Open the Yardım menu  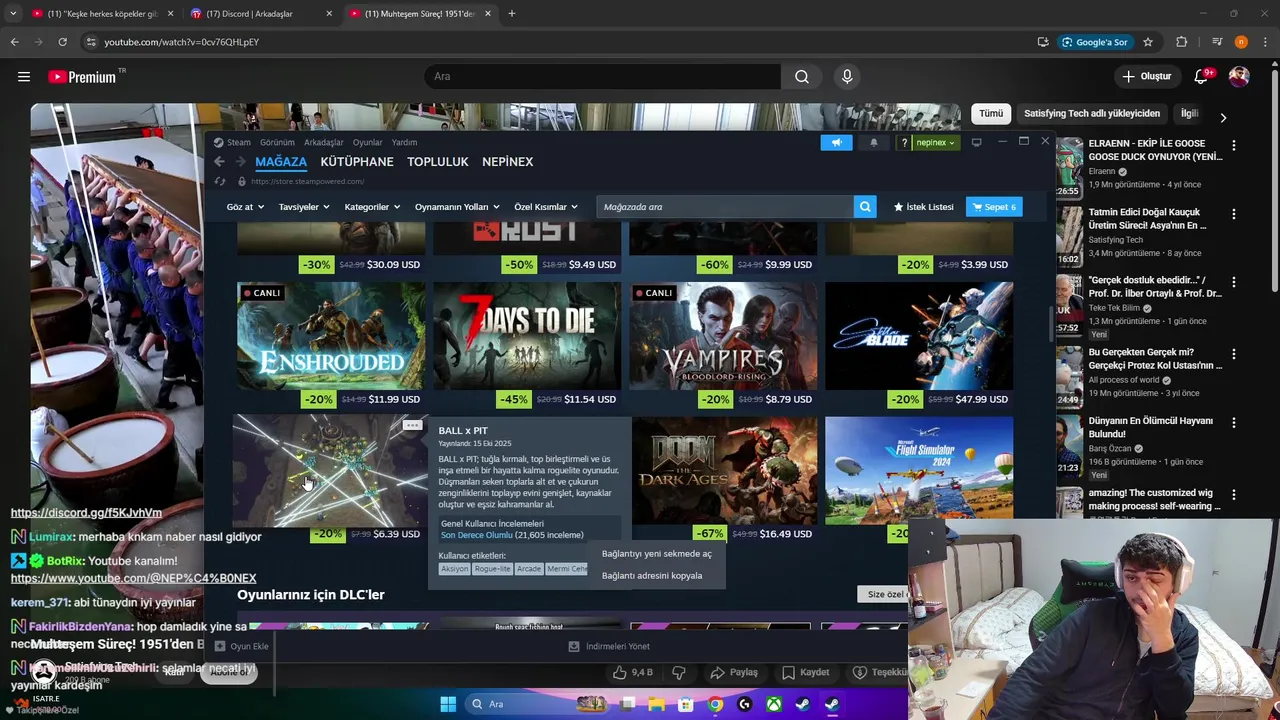pos(404,142)
